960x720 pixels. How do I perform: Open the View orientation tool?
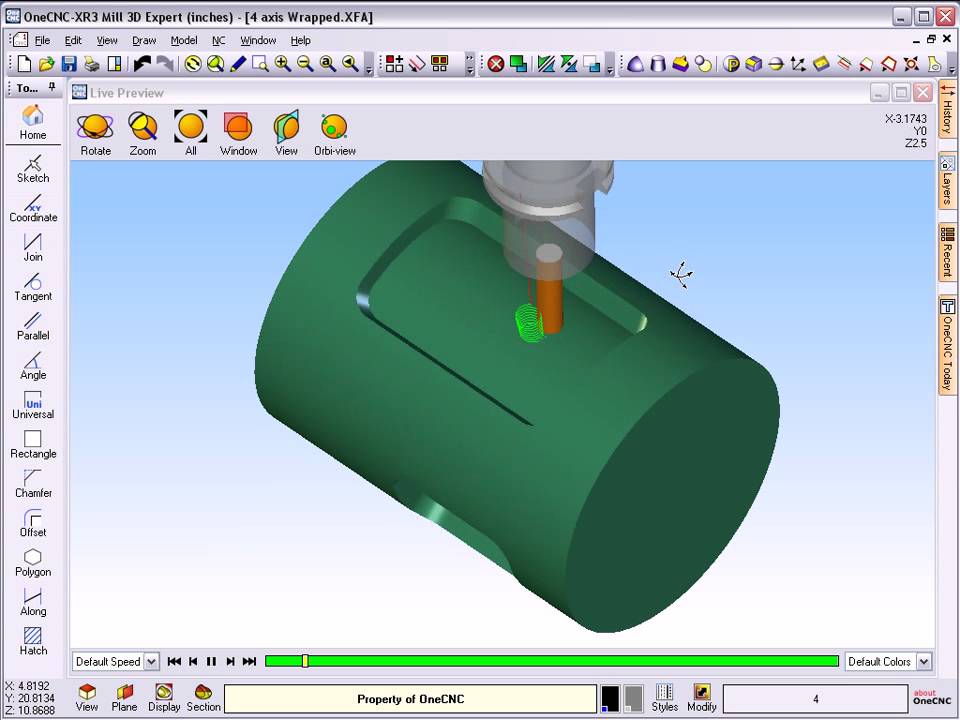[286, 134]
